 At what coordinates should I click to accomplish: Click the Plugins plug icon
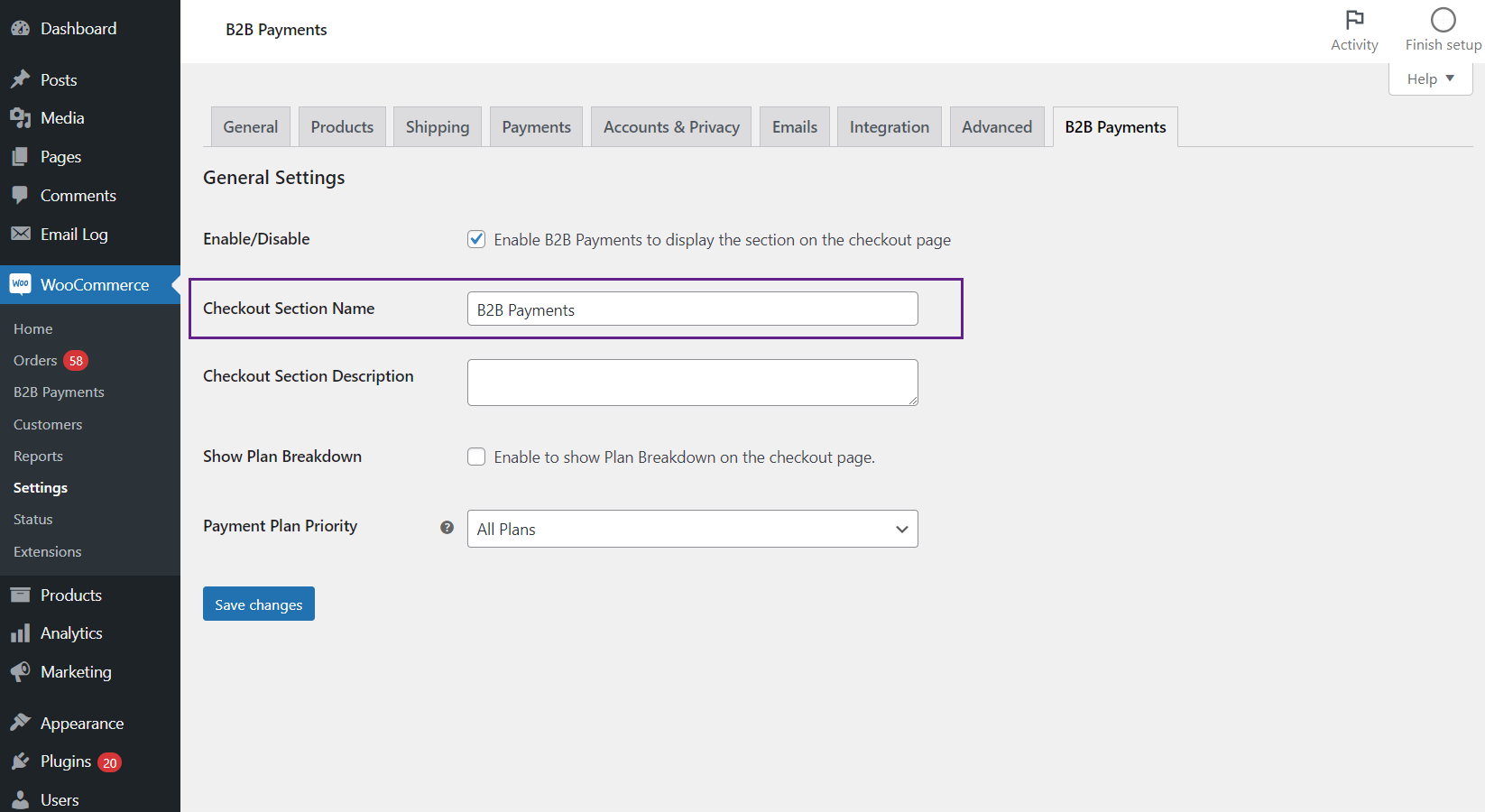pos(20,761)
